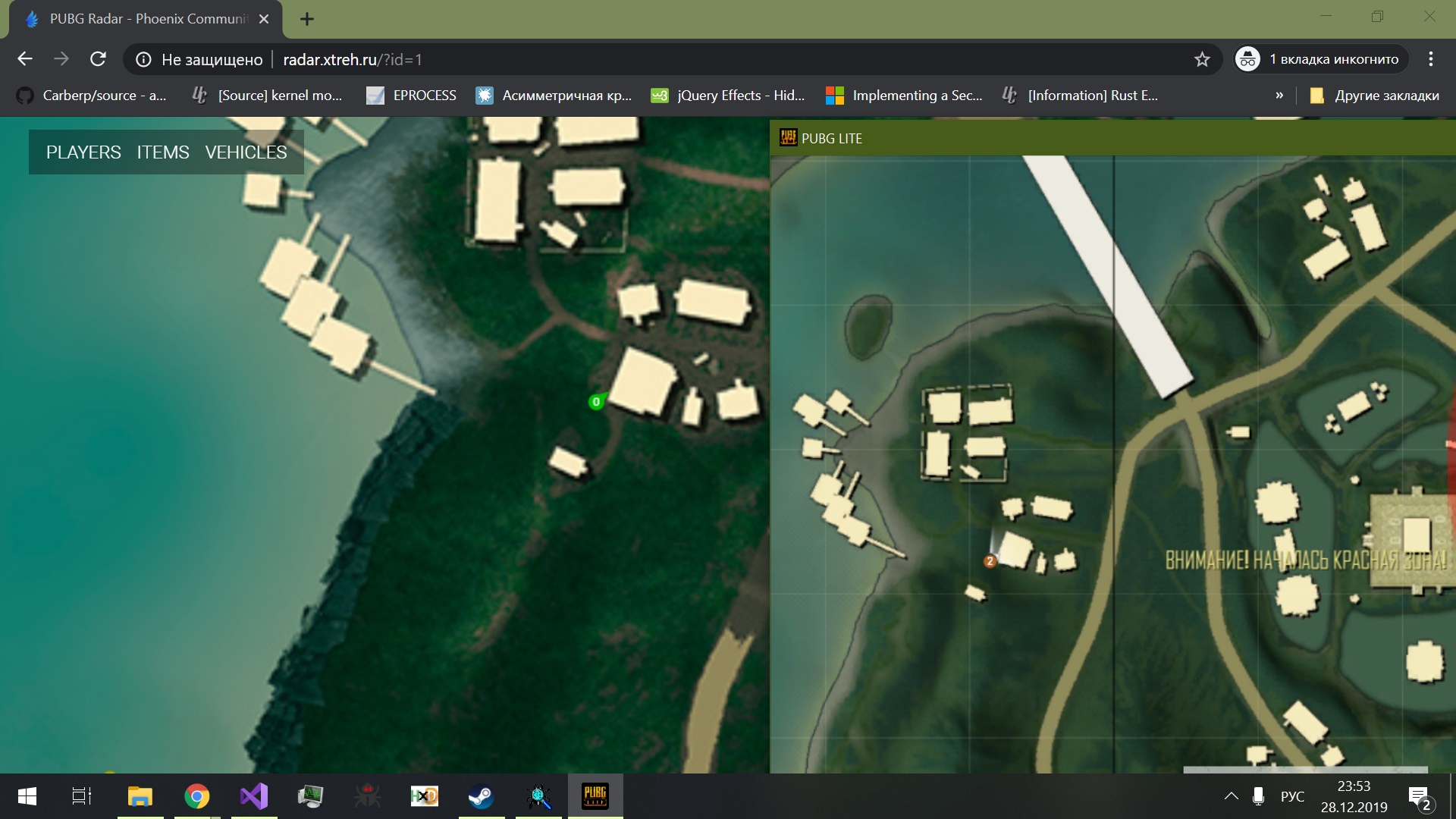Open Carberp/source bookmark
Image resolution: width=1456 pixels, height=819 pixels.
coord(92,96)
